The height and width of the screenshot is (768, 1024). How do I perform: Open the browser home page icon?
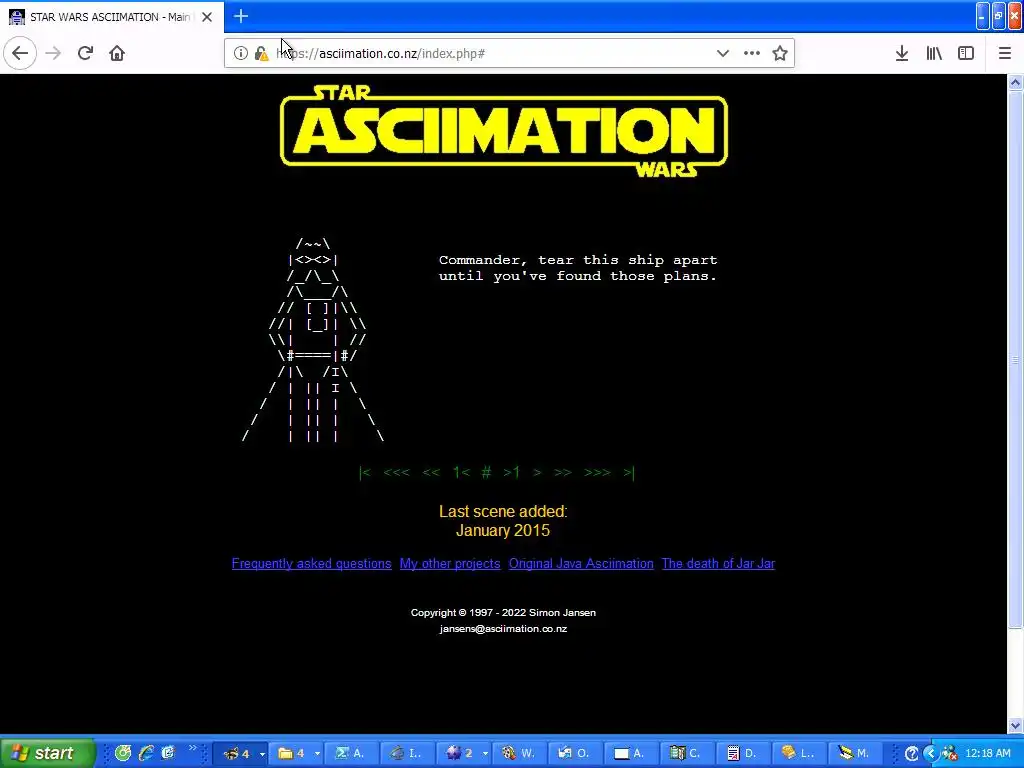(x=117, y=53)
